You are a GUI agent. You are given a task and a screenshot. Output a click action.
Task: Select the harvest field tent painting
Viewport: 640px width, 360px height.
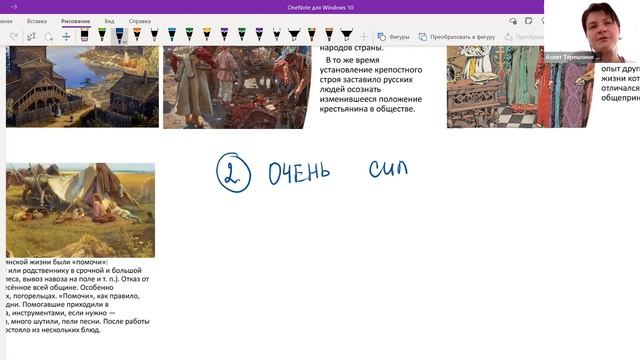(x=80, y=210)
